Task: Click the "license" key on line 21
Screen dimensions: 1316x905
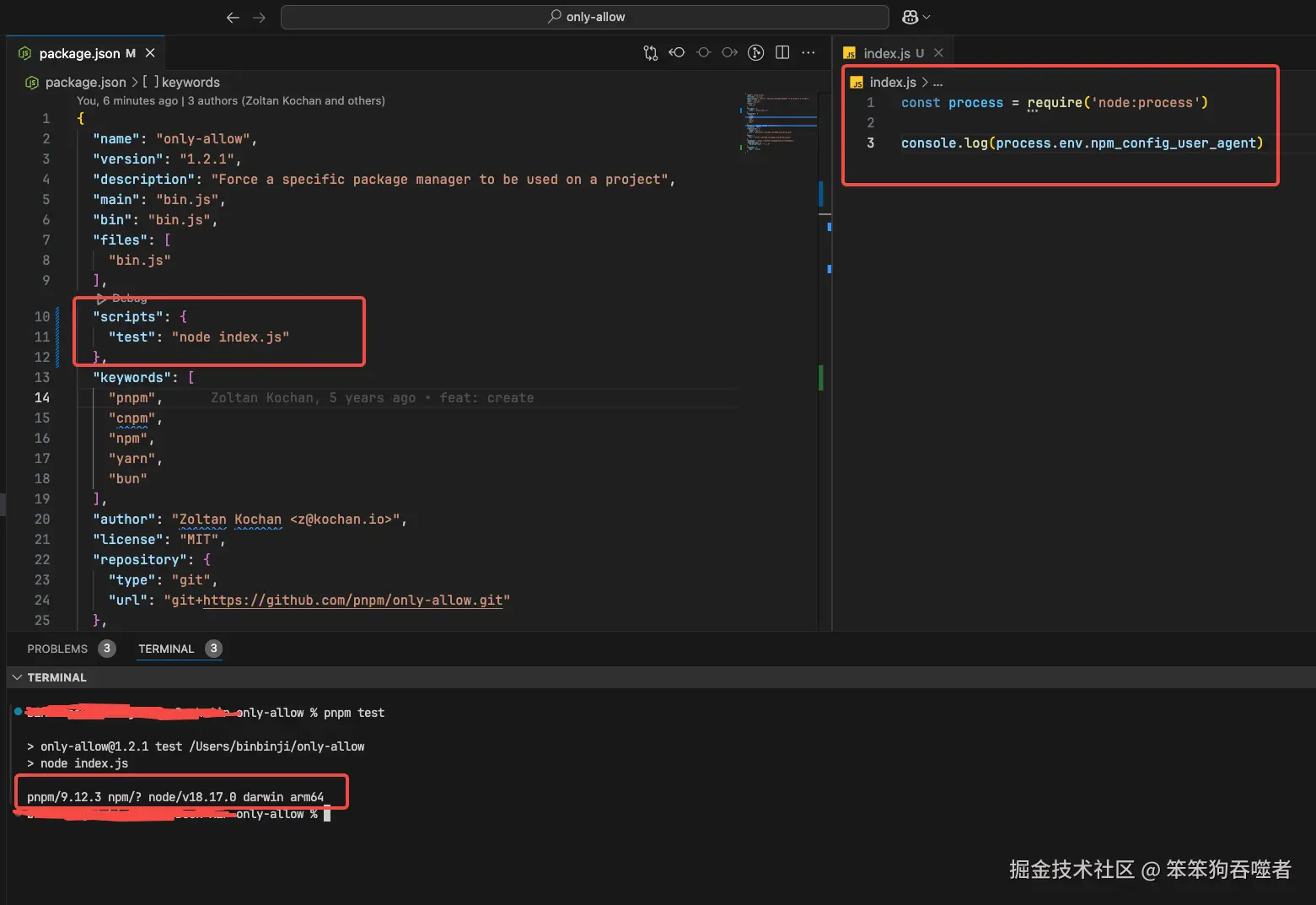Action: pos(128,540)
